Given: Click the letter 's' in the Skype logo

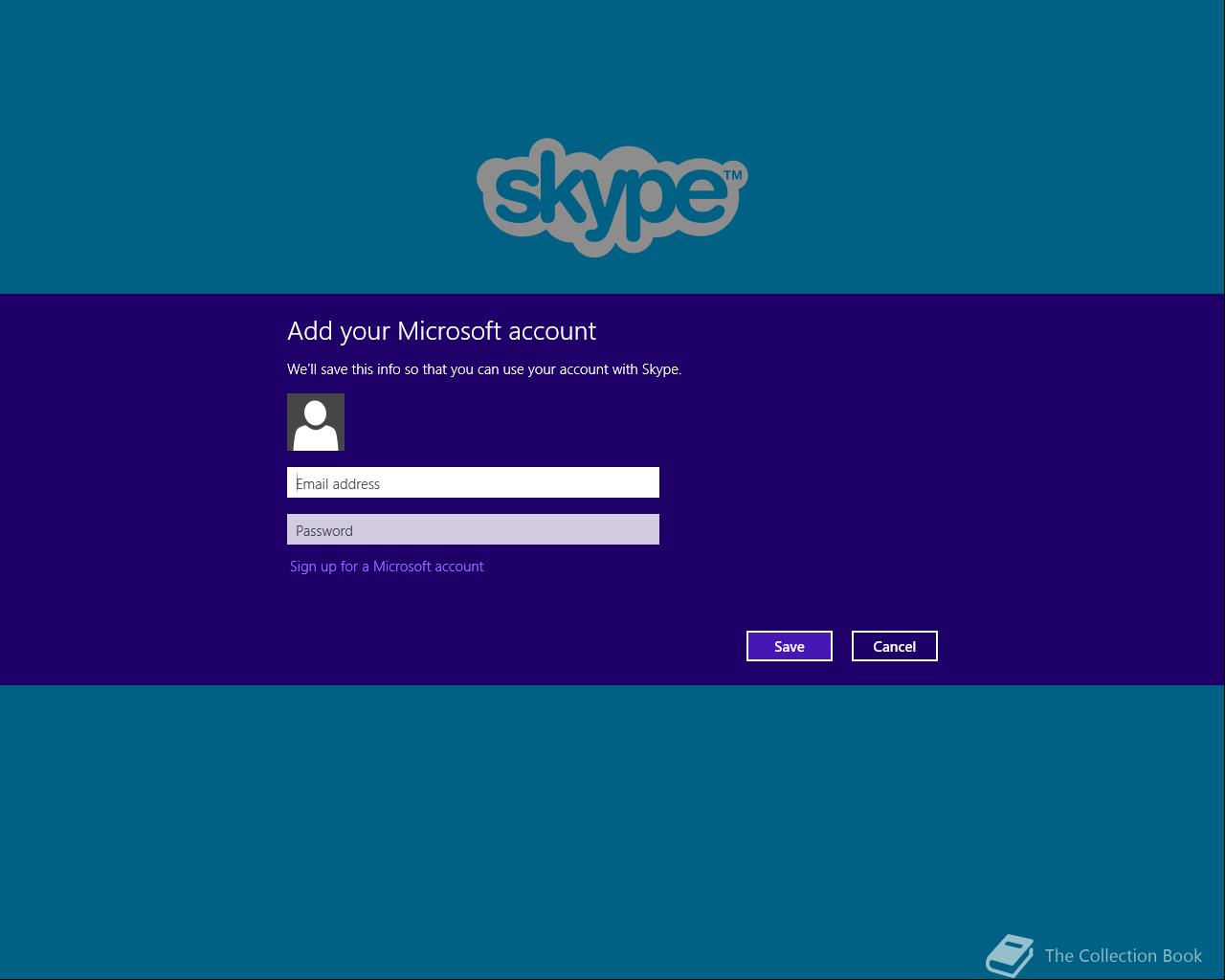Looking at the screenshot, I should coord(518,193).
